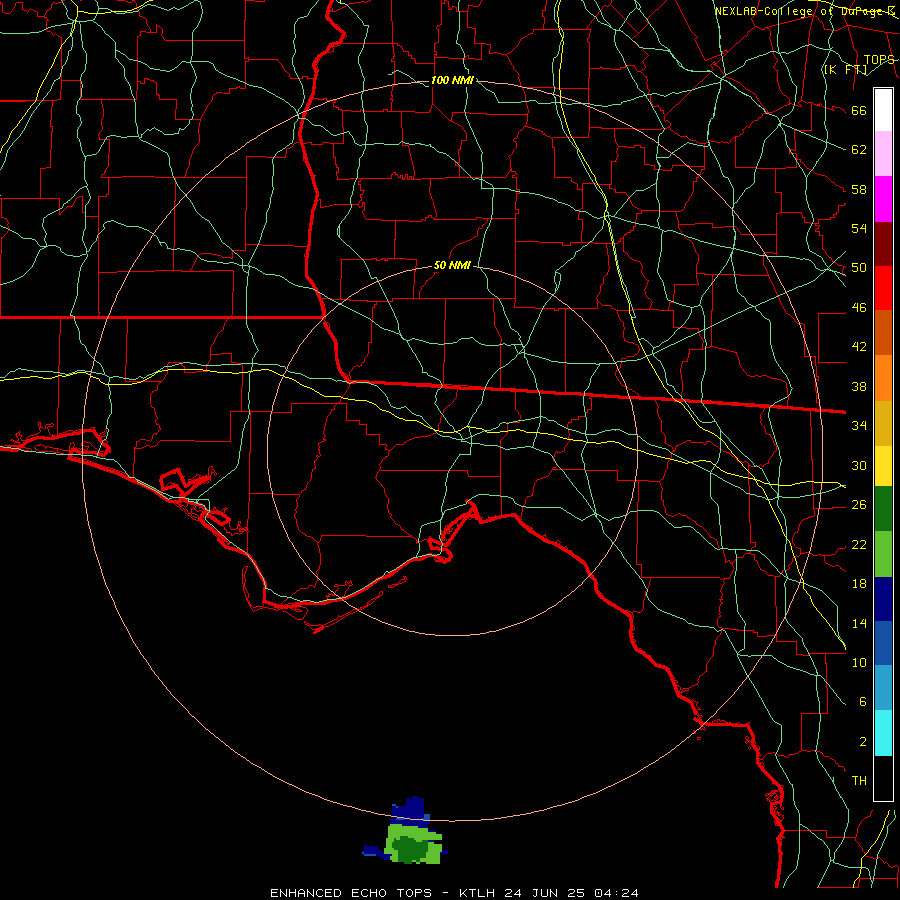Select the dark red legend segment
Screen dimensions: 900x900
pos(883,244)
